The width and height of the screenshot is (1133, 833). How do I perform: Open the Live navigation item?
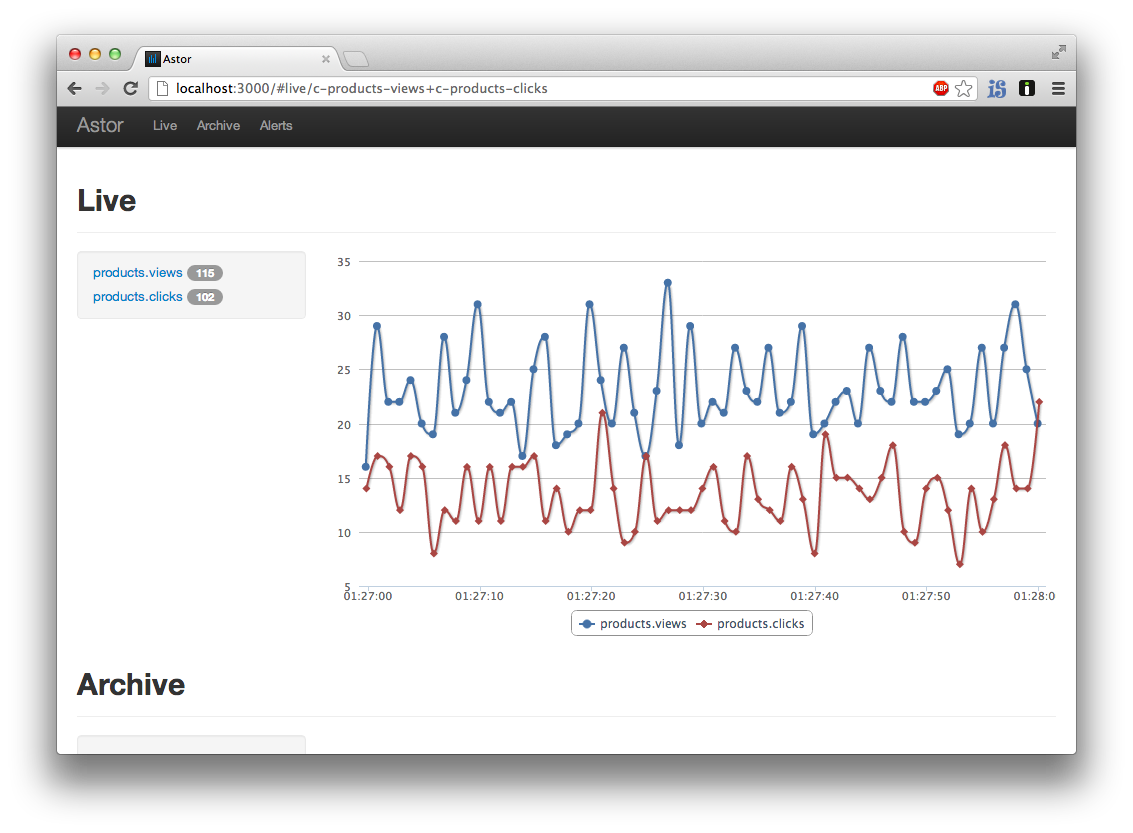165,126
